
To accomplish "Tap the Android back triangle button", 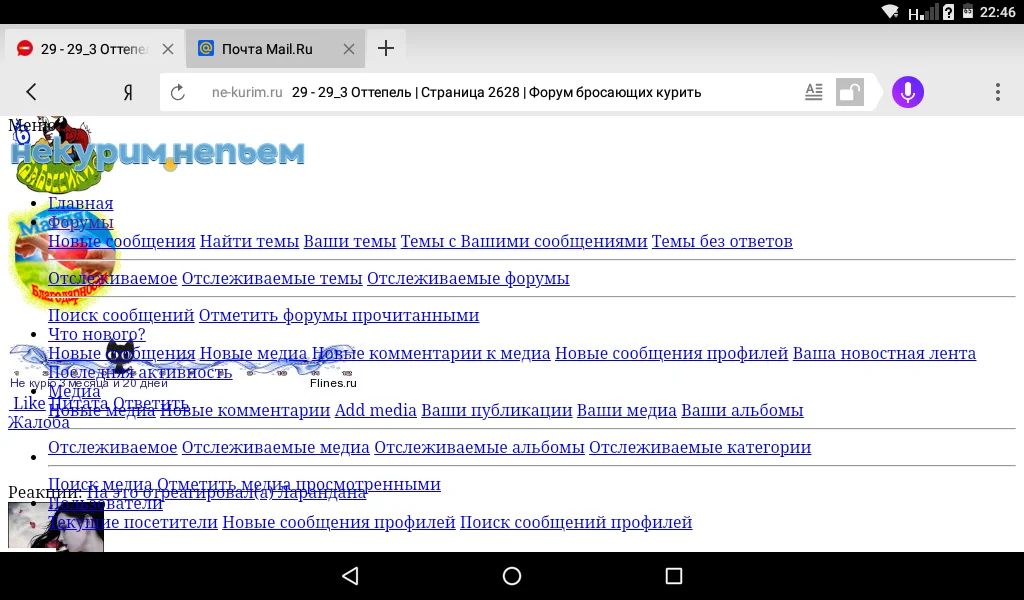I will pos(350,575).
